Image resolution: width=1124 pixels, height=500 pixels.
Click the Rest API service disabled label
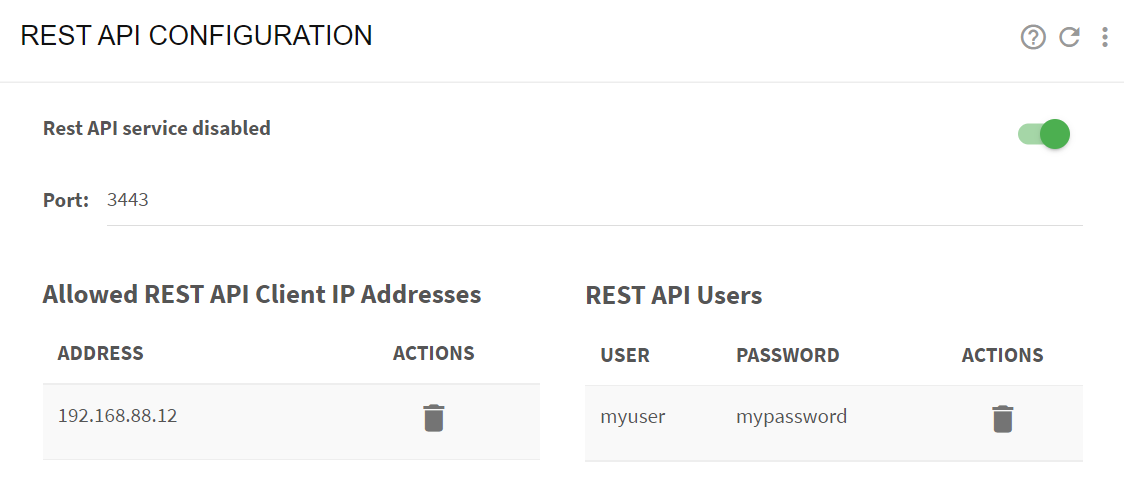coord(157,128)
